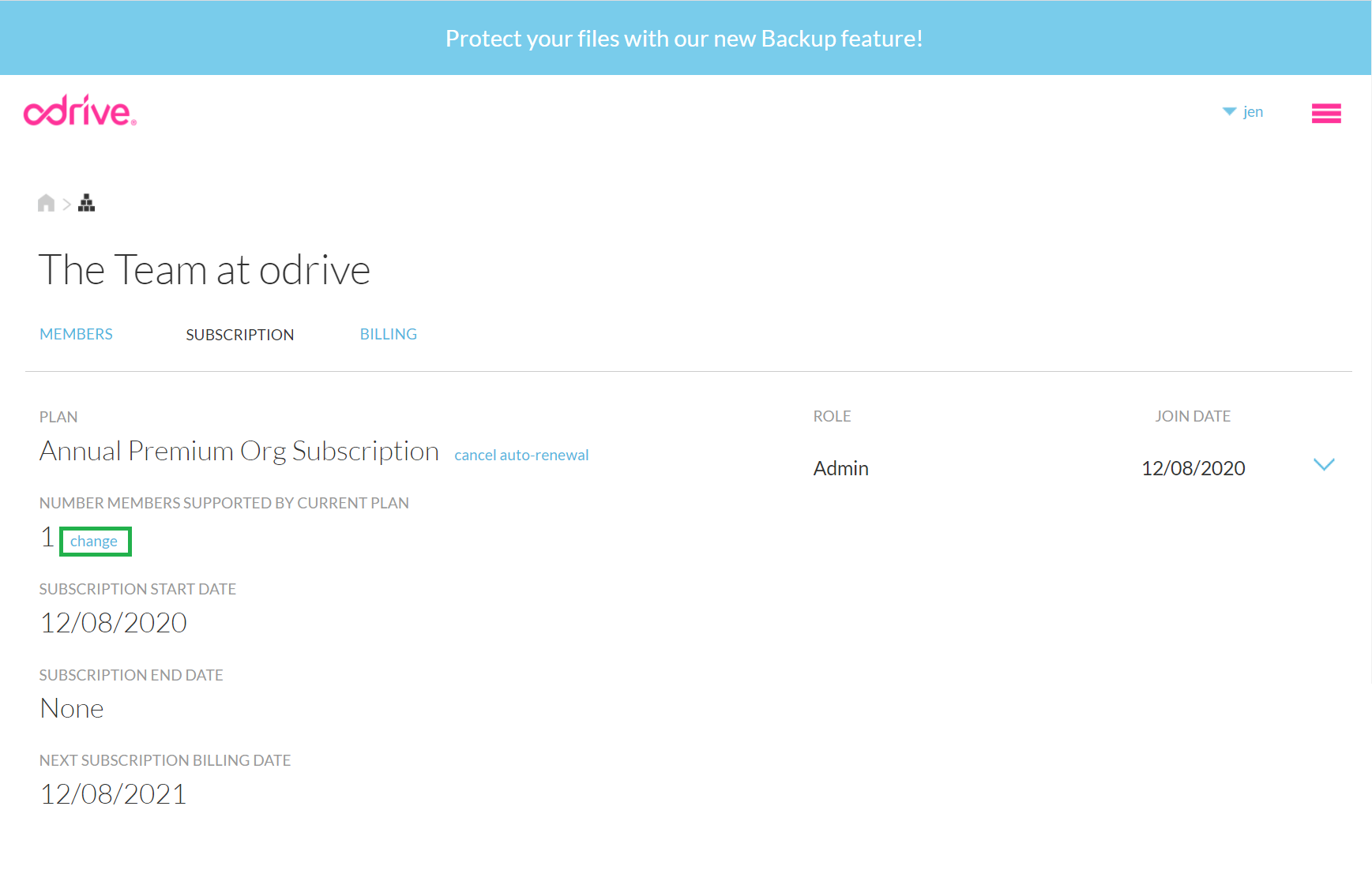Click the Admin role entry

[840, 468]
